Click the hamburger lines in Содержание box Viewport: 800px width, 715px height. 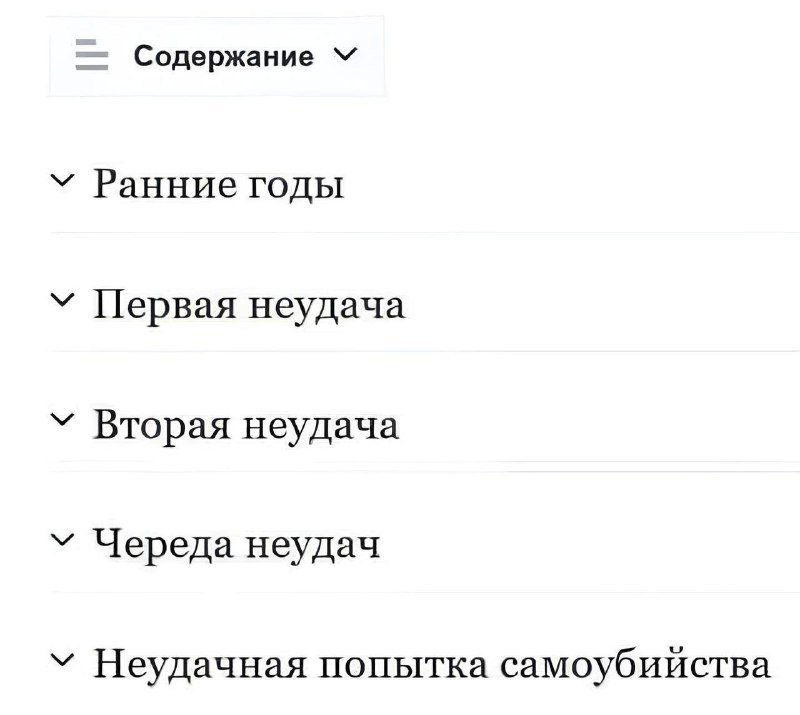pos(90,56)
